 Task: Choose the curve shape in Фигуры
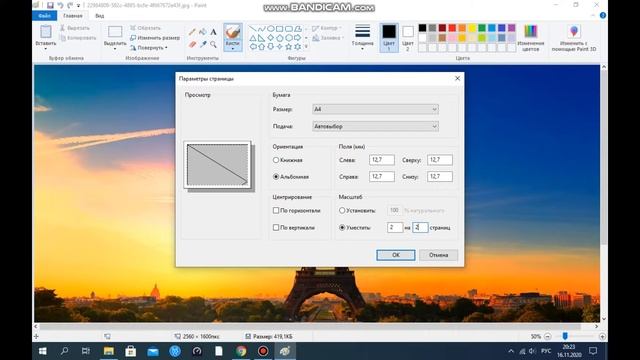click(x=262, y=29)
